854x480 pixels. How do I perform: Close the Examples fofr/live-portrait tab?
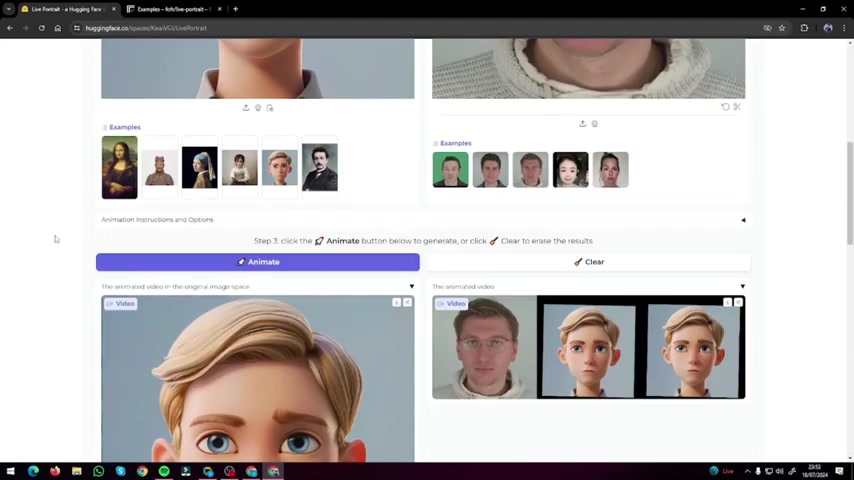point(219,9)
